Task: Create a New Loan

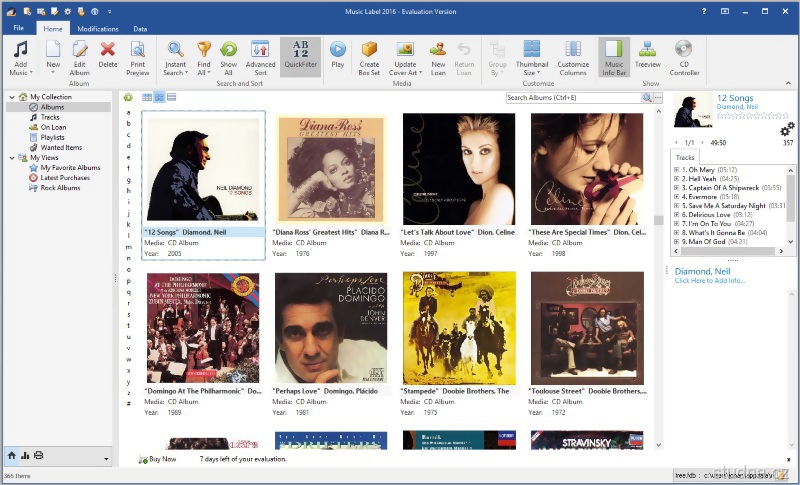Action: pos(438,58)
